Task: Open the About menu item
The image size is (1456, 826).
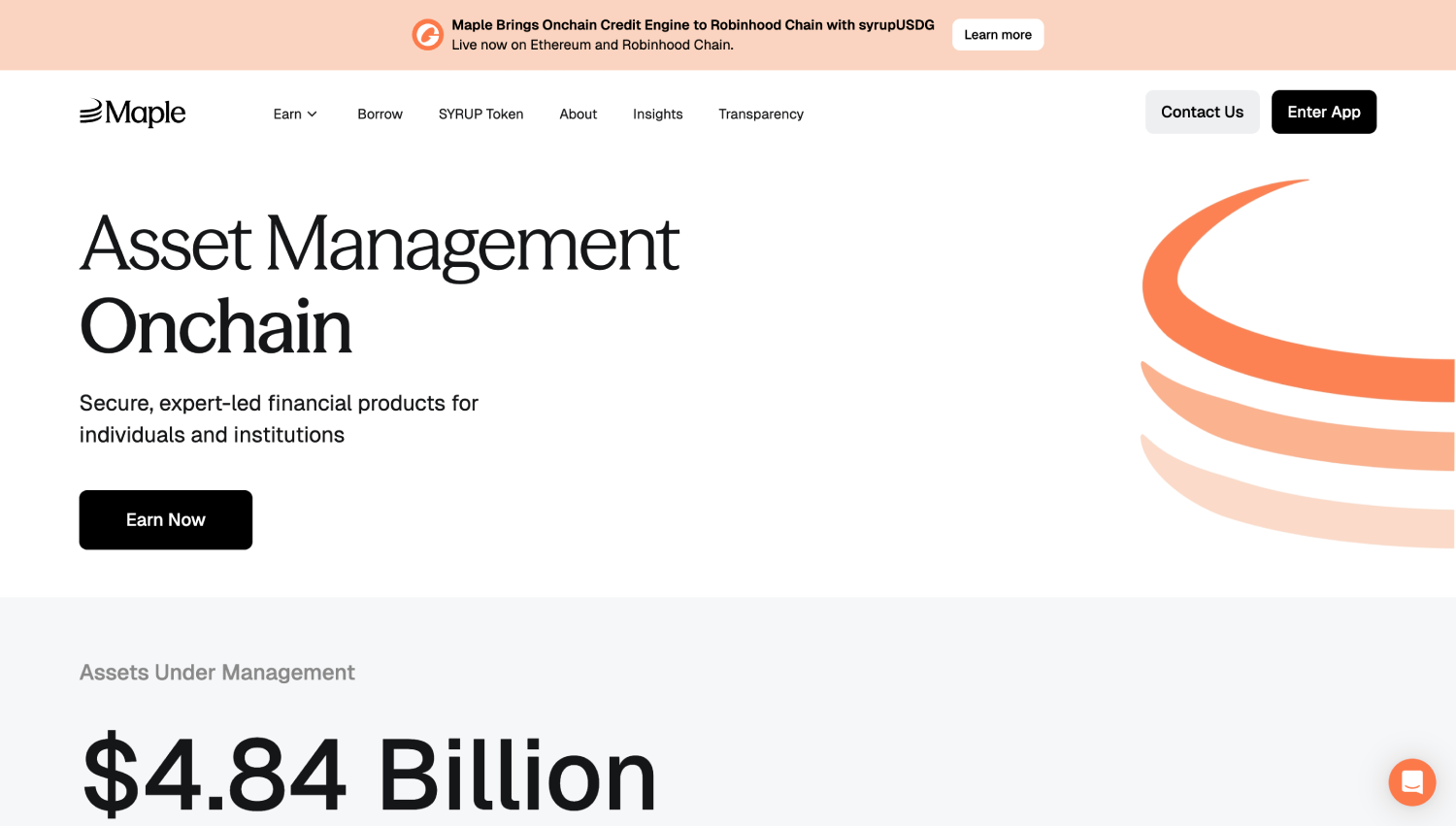Action: click(578, 114)
